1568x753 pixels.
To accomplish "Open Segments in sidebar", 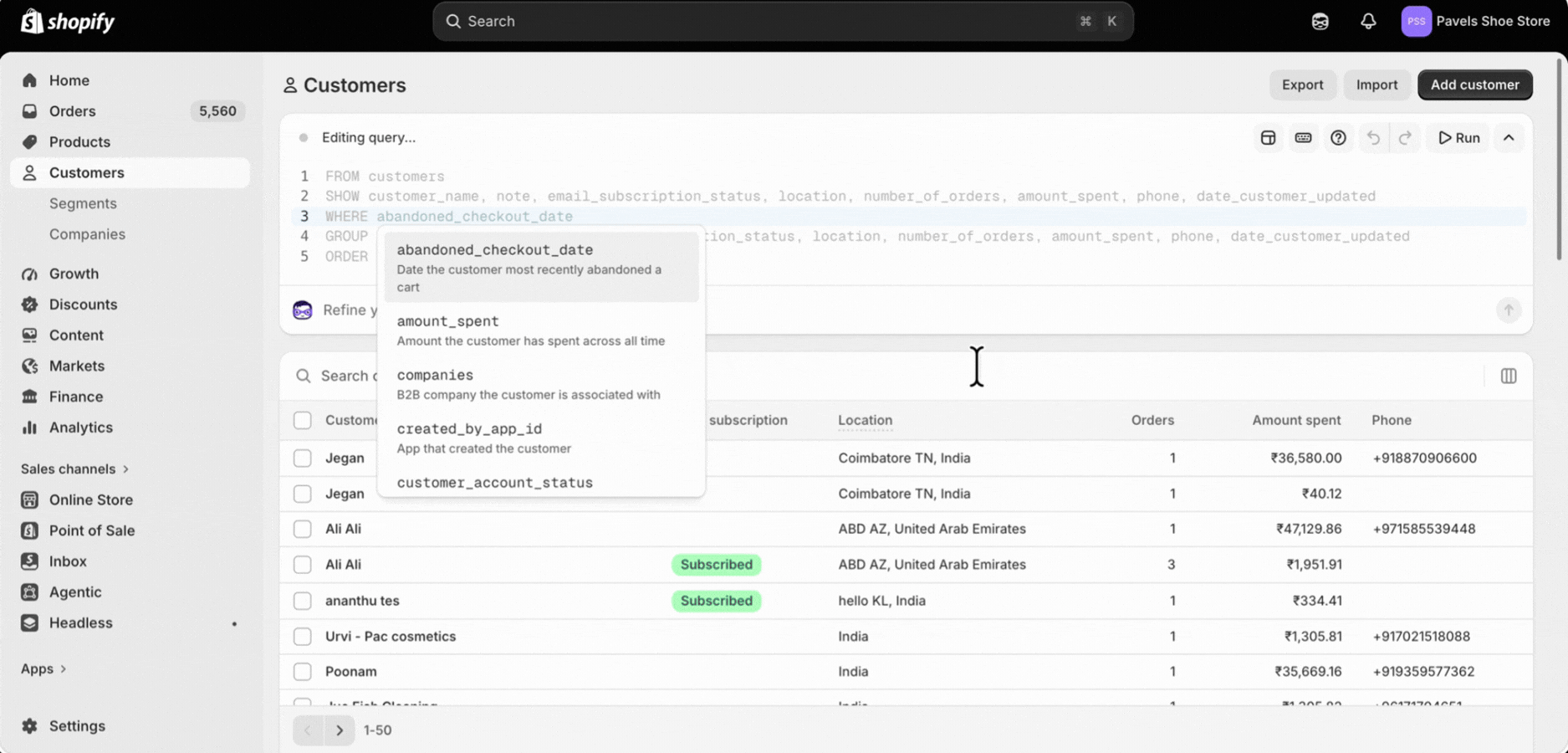I will [x=83, y=203].
